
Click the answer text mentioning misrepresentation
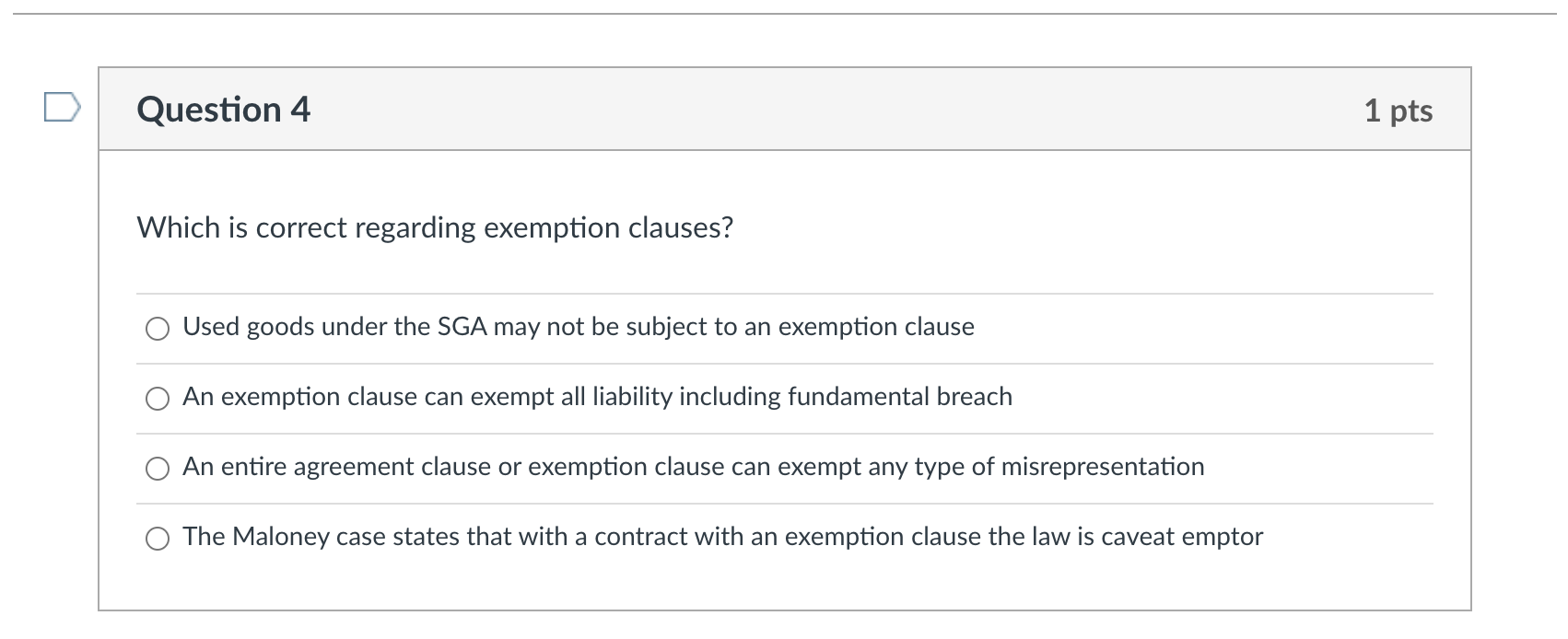click(693, 468)
